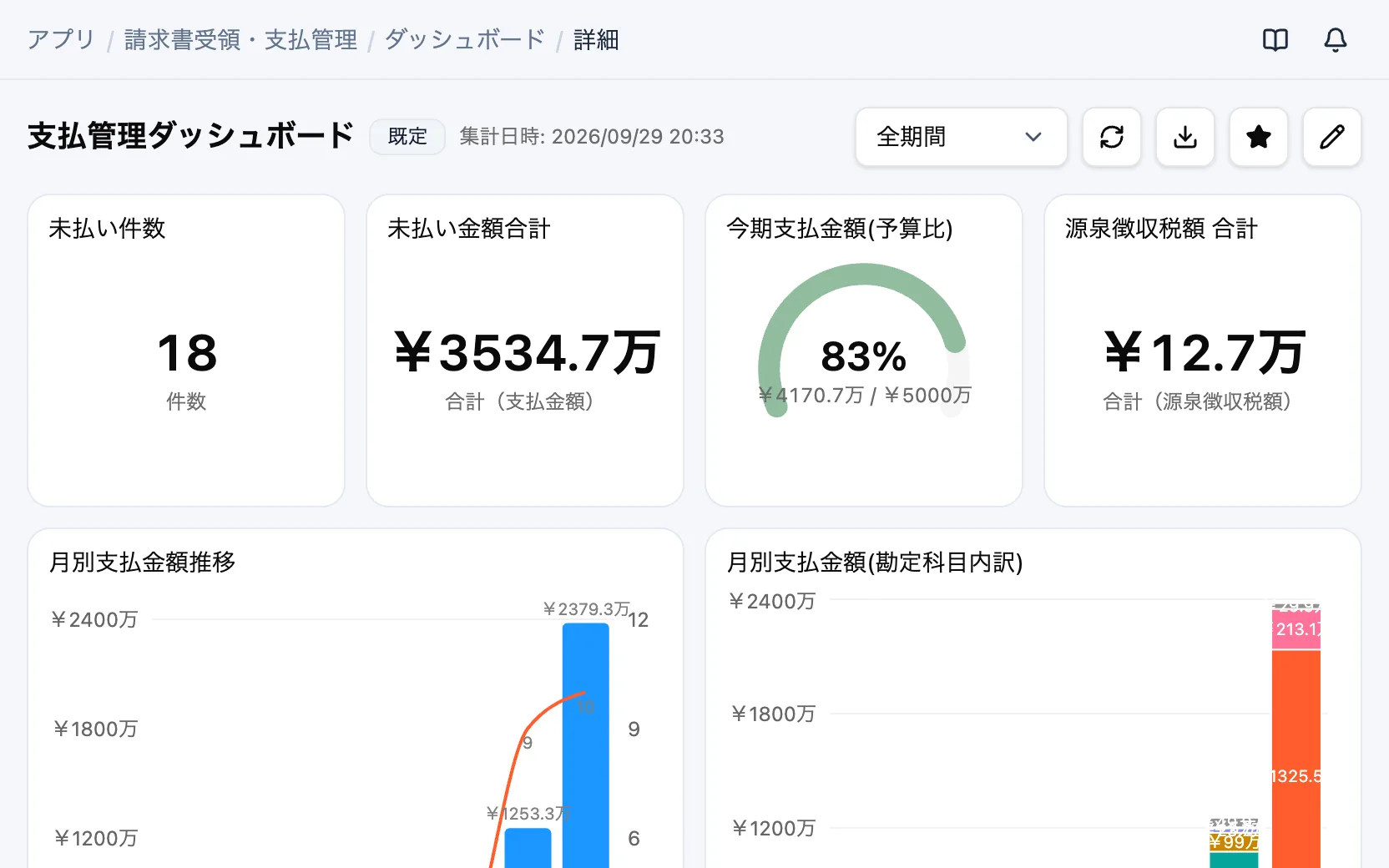This screenshot has width=1389, height=868.
Task: Click the 月別支払金額(勘定科目内訳) chart title
Action: click(875, 563)
